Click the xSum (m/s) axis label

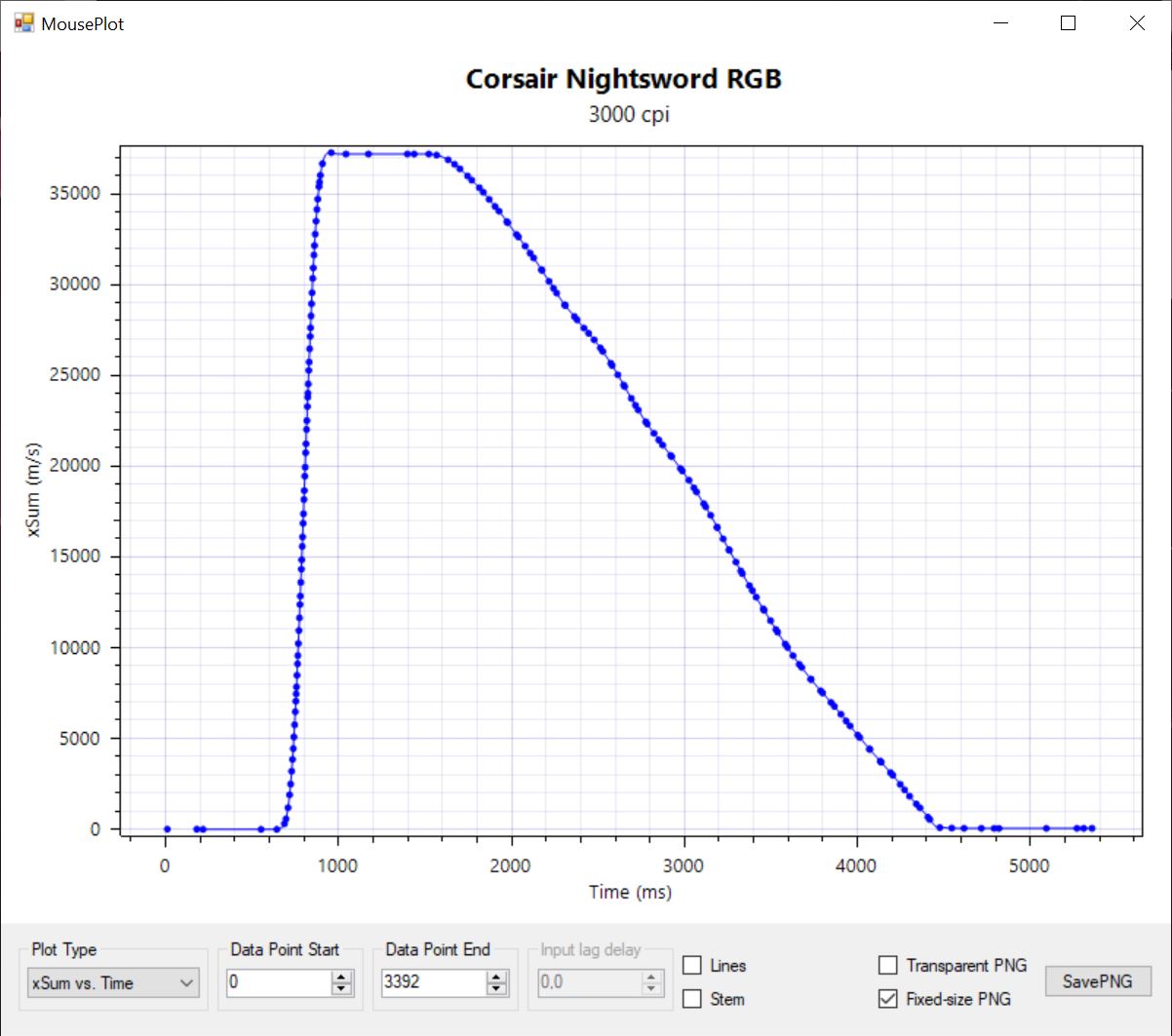pyautogui.click(x=34, y=489)
